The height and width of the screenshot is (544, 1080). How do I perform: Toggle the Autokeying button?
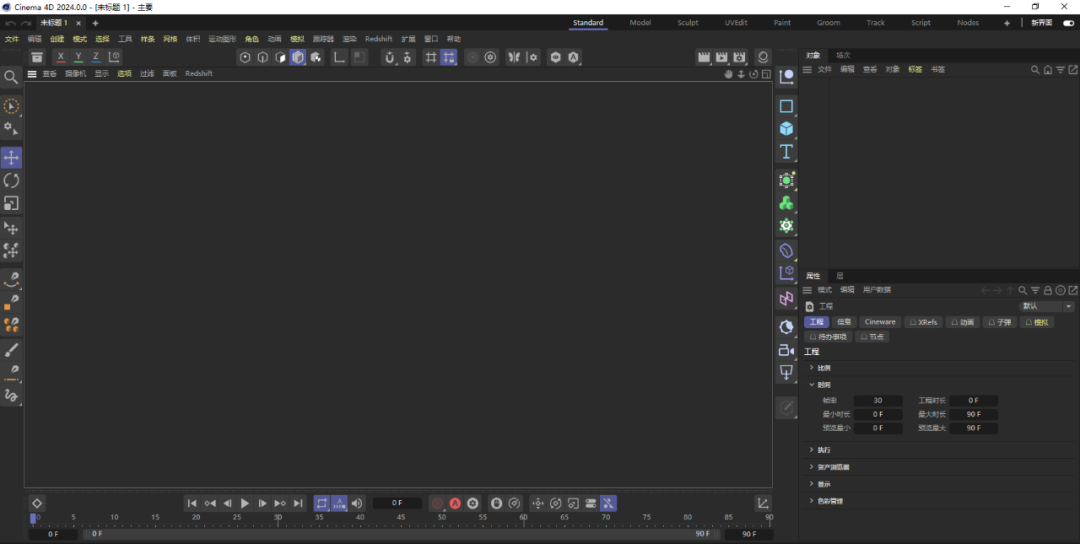coord(455,503)
